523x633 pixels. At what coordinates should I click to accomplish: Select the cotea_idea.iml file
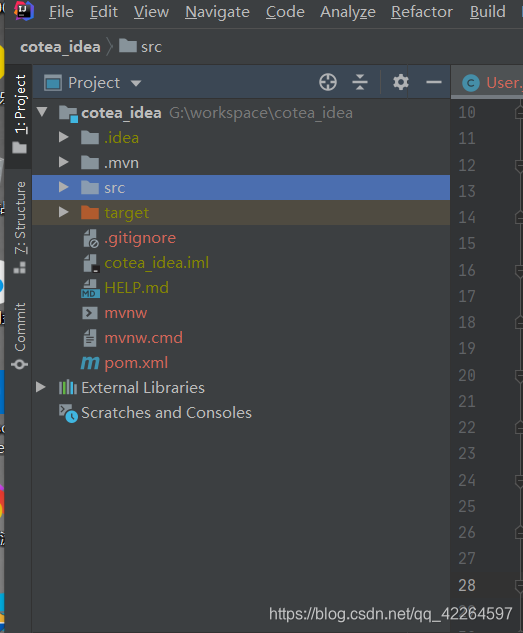coord(157,263)
